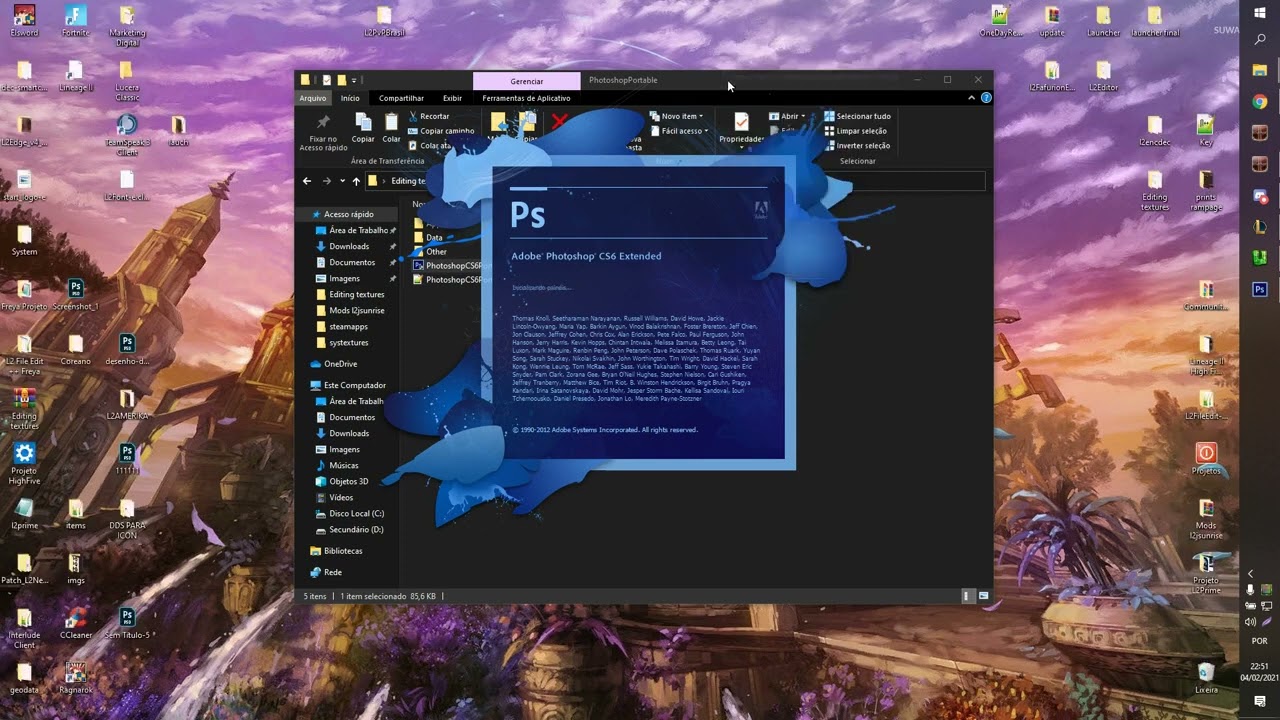
Task: Open Downloads under Acesso rápido
Action: click(x=349, y=246)
